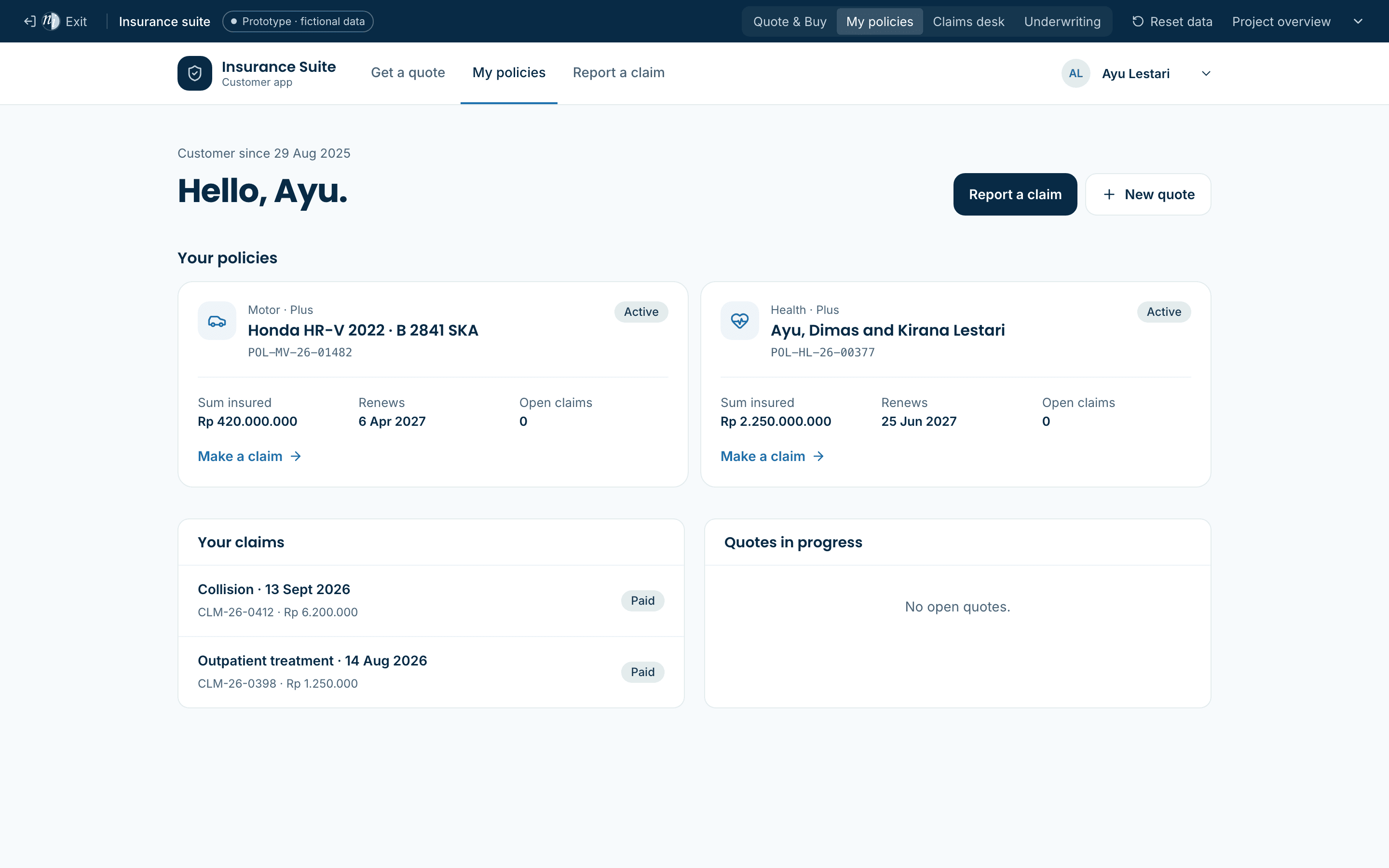The image size is (1389, 868).
Task: Click the Reset data button
Action: coord(1172,21)
